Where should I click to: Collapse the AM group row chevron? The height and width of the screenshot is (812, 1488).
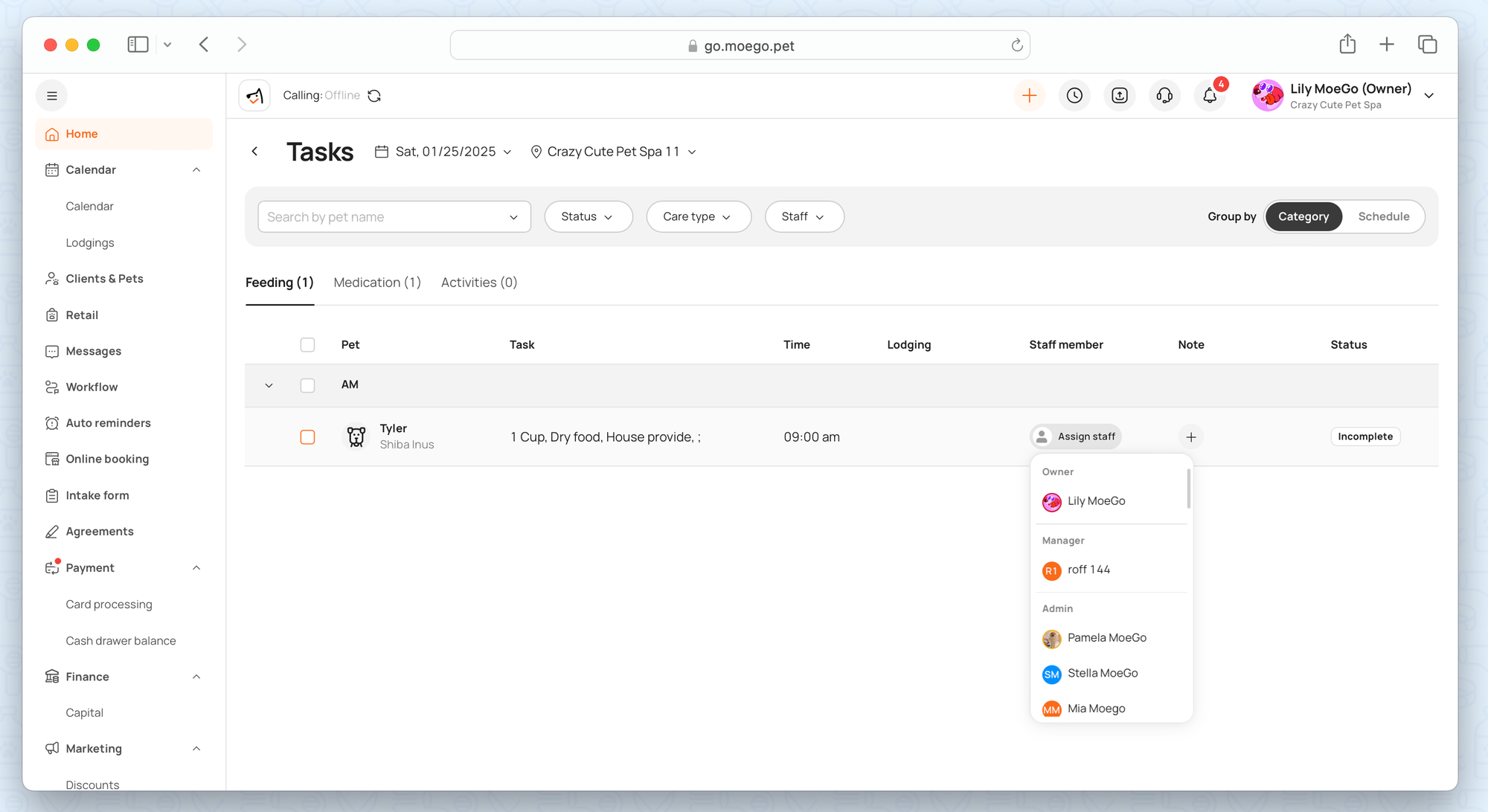tap(269, 385)
